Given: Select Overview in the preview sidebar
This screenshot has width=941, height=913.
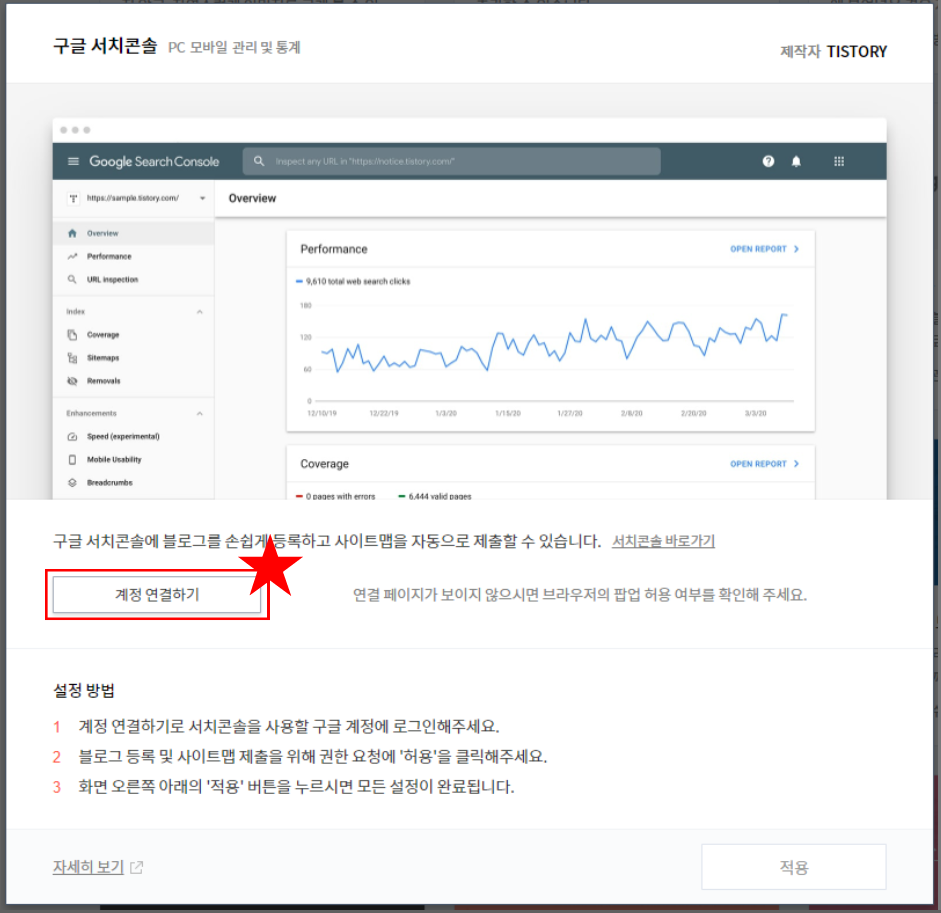Looking at the screenshot, I should pos(133,233).
